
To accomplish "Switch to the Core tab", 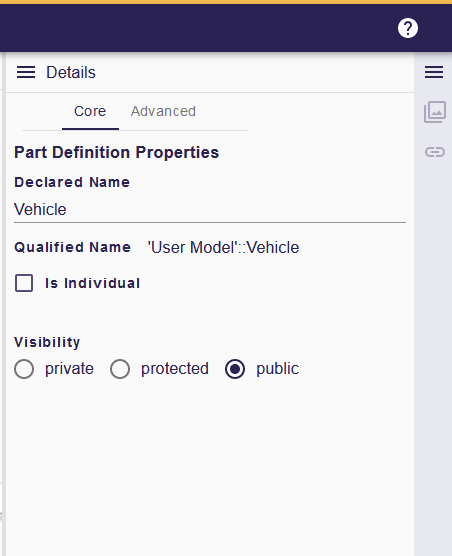I will pos(90,111).
